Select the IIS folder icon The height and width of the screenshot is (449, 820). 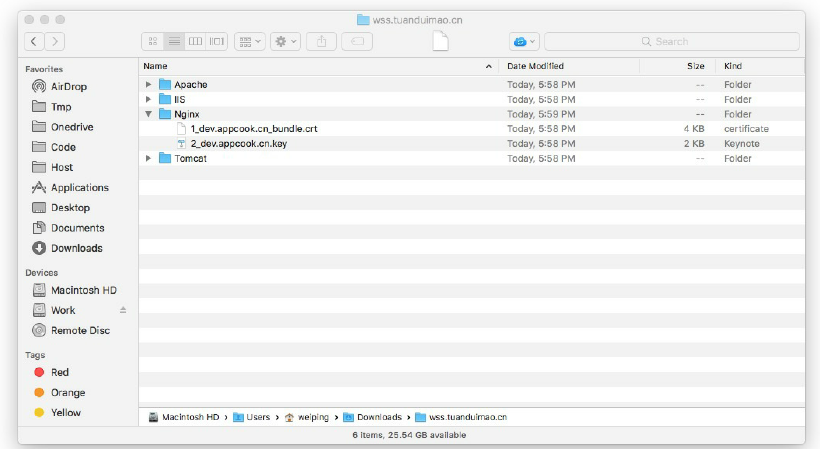click(x=165, y=99)
